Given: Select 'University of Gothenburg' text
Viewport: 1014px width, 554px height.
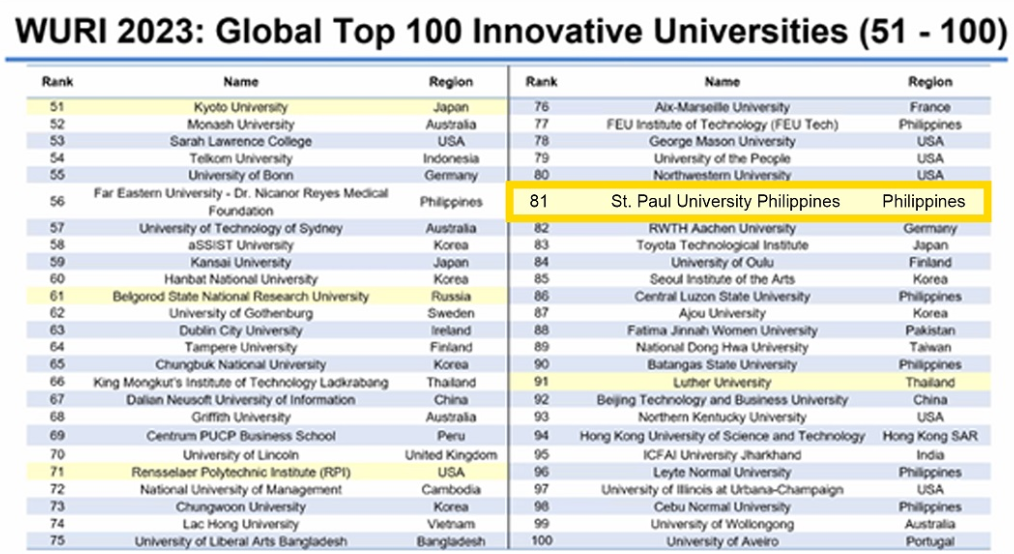Looking at the screenshot, I should coord(241,313).
